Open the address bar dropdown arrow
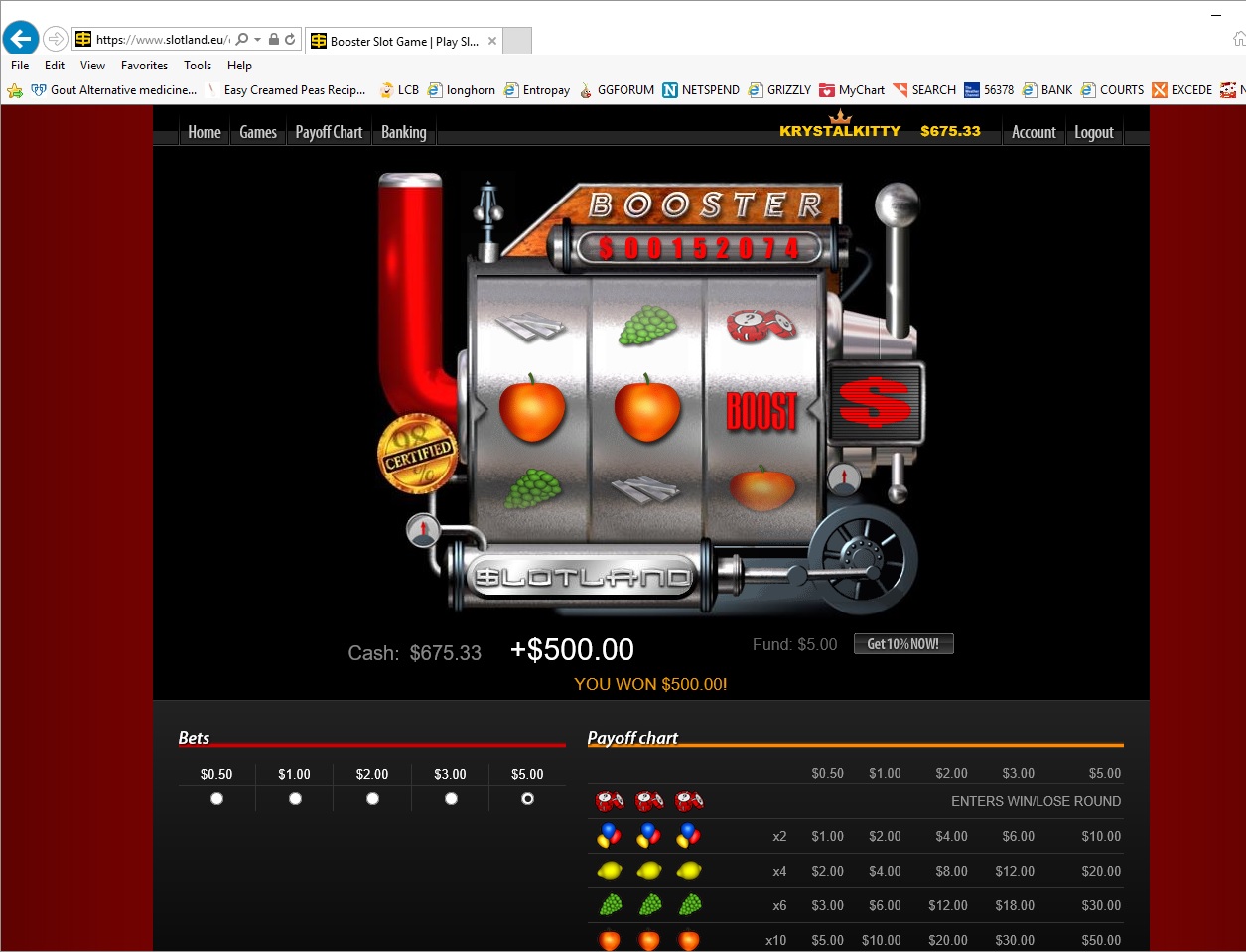Viewport: 1246px width, 952px height. click(258, 40)
